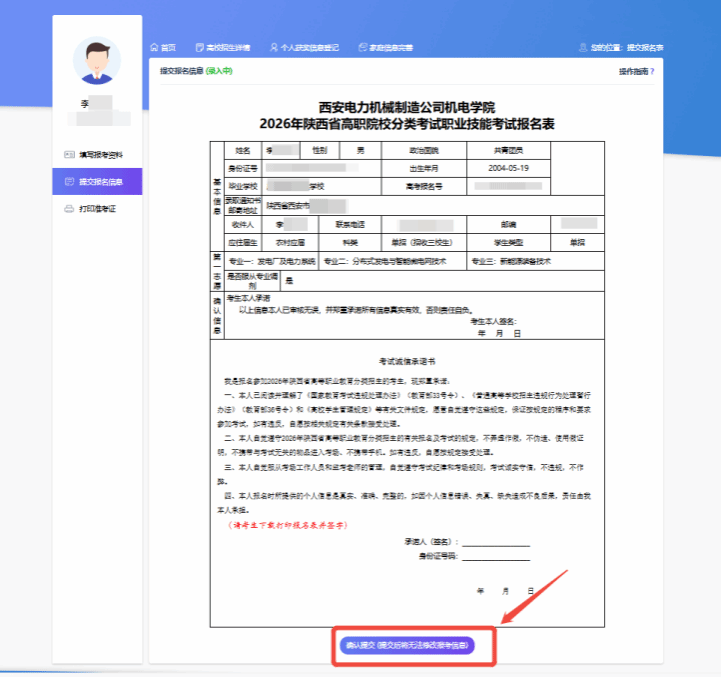Click the current location user icon
The width and height of the screenshot is (722, 678).
(x=583, y=47)
